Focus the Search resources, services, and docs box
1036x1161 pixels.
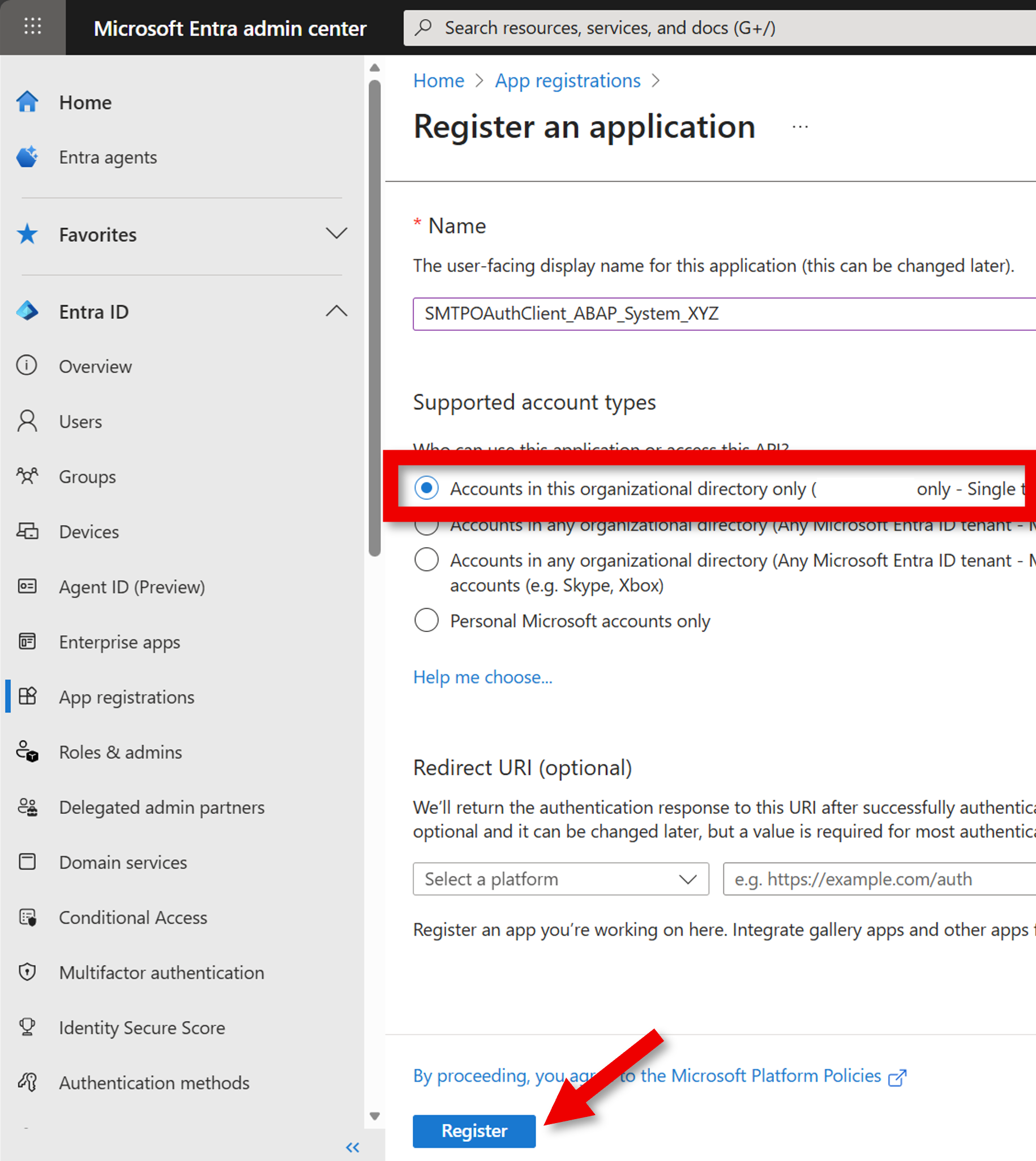(720, 27)
